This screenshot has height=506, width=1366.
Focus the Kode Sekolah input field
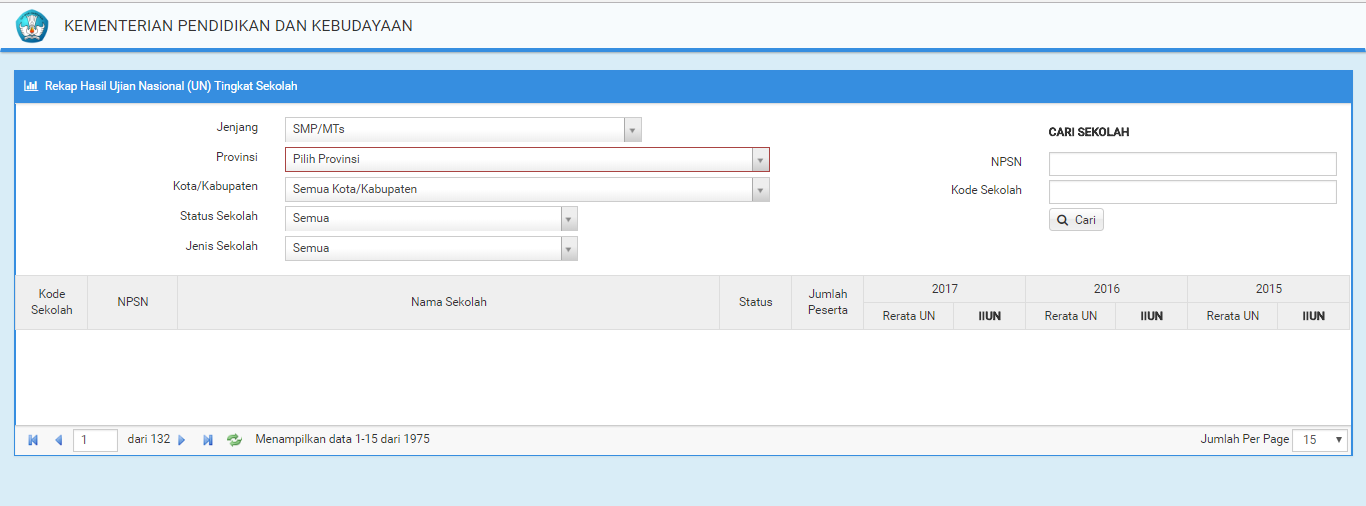click(x=1193, y=192)
